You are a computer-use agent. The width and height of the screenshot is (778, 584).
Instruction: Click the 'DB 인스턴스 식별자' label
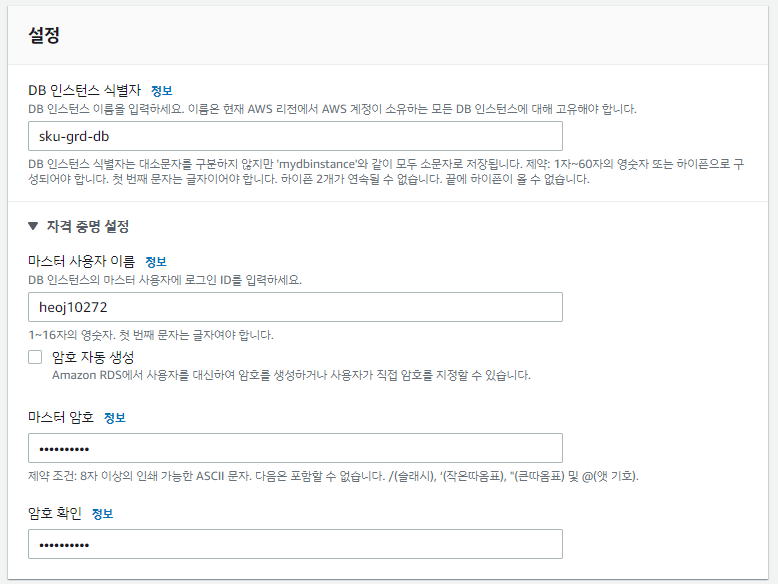point(85,90)
